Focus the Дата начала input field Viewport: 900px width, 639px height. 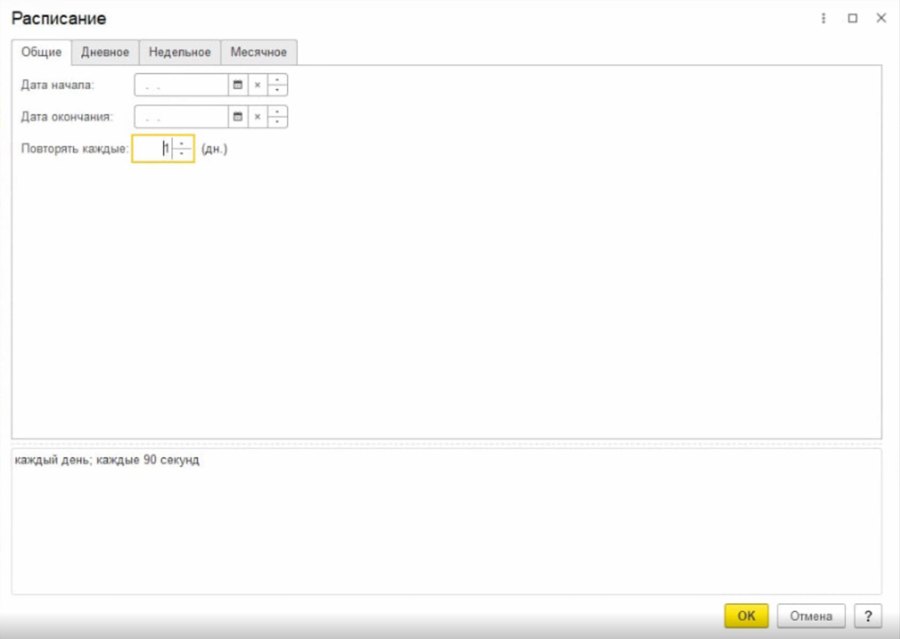(181, 85)
